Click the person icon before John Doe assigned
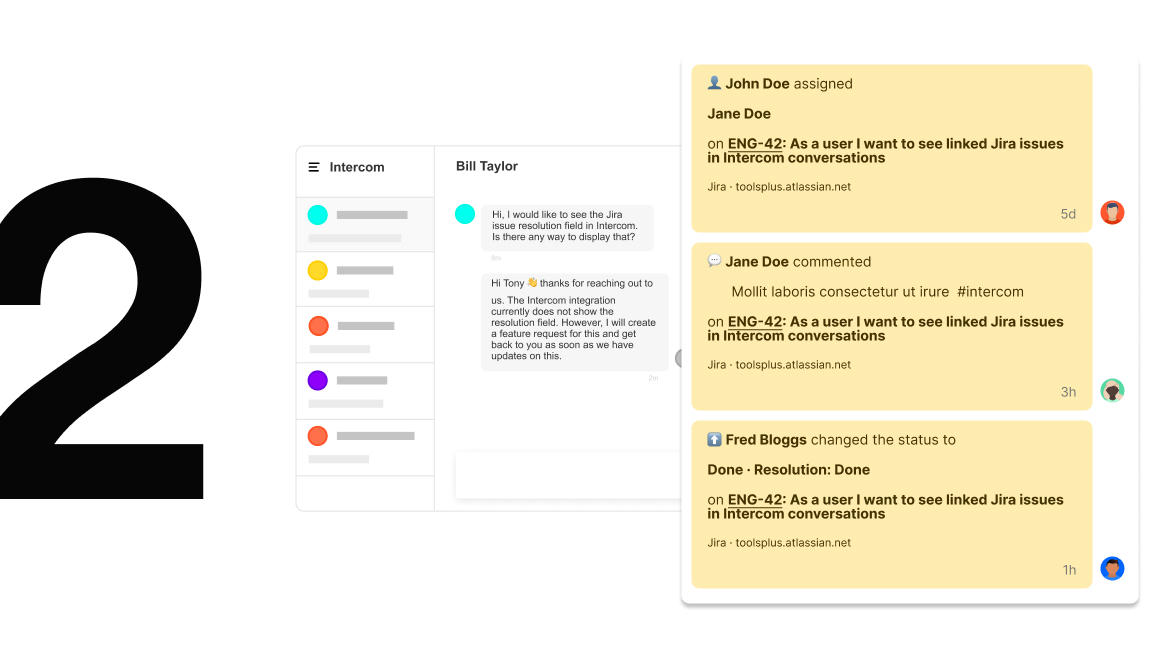 coord(714,83)
